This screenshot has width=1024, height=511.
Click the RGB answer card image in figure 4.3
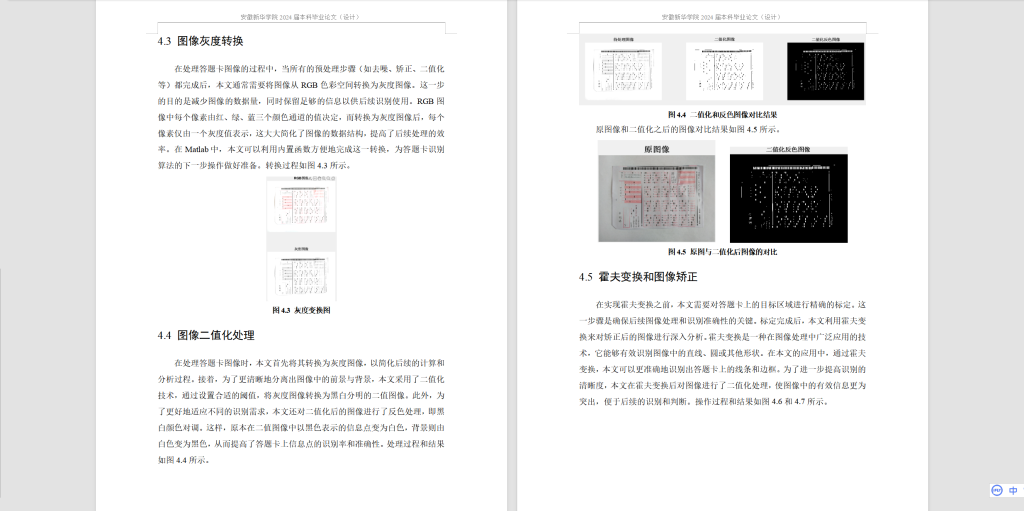301,206
